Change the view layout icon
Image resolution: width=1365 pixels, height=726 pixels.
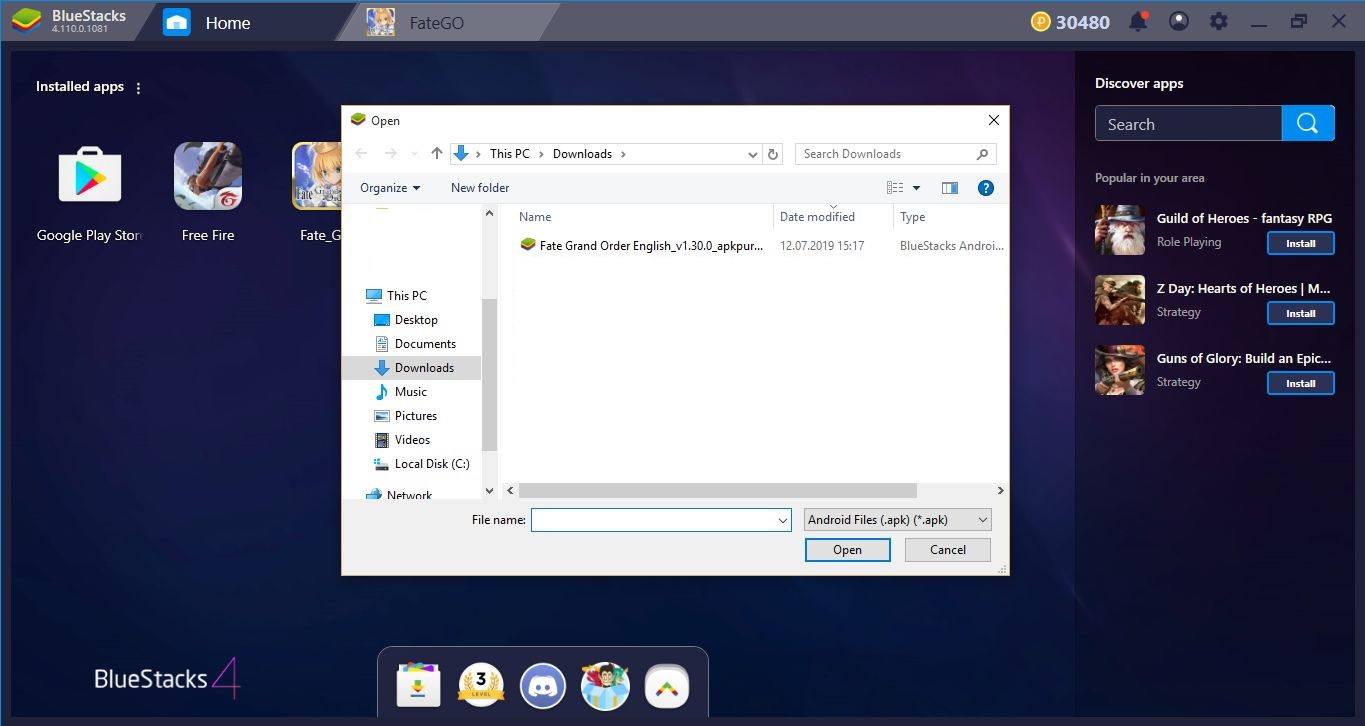(x=895, y=188)
